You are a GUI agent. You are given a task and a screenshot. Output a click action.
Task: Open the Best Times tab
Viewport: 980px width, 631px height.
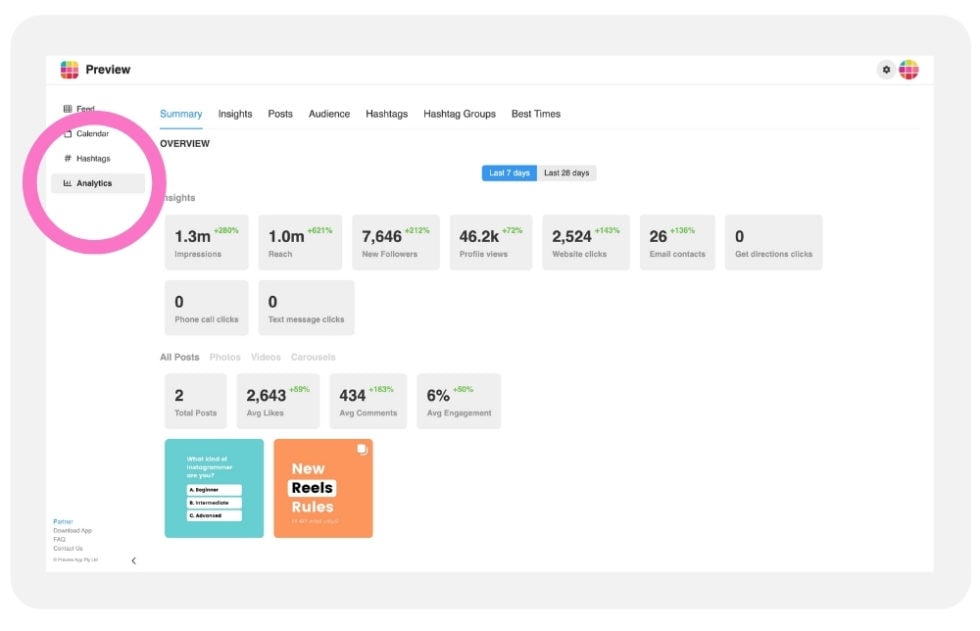(536, 113)
